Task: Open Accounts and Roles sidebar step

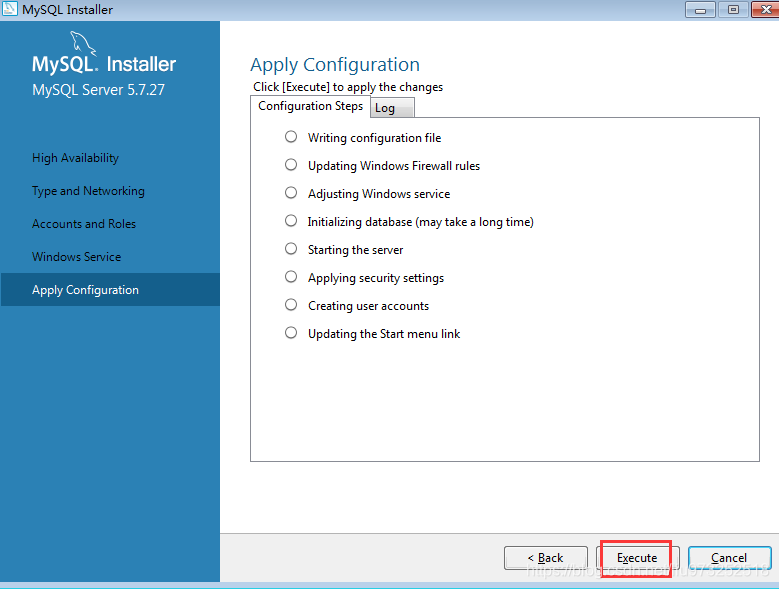Action: [84, 224]
